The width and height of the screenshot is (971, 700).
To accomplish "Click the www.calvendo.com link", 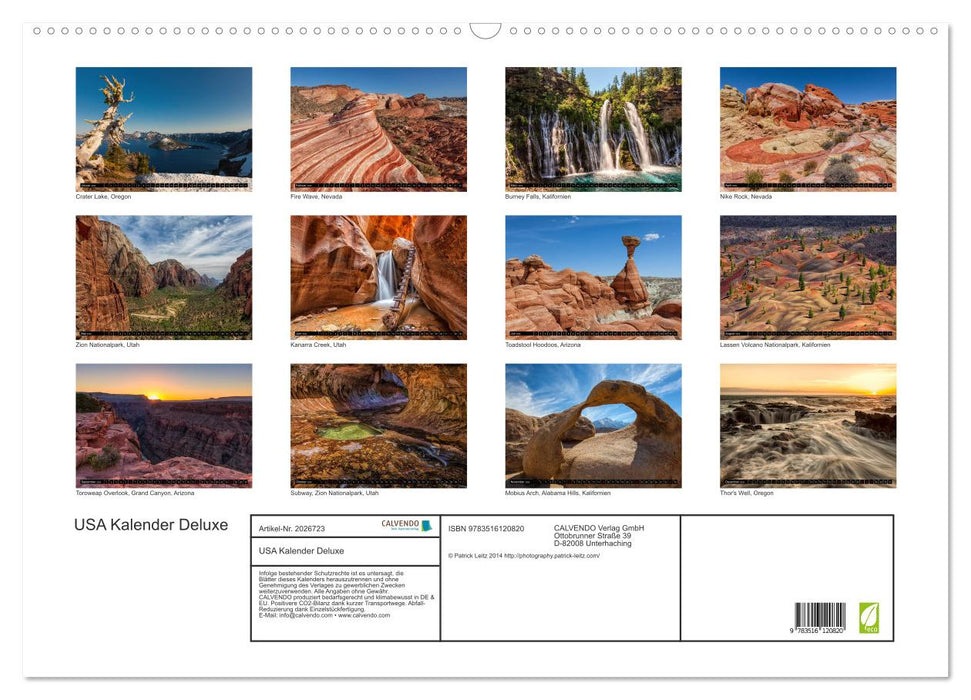I will [366, 613].
